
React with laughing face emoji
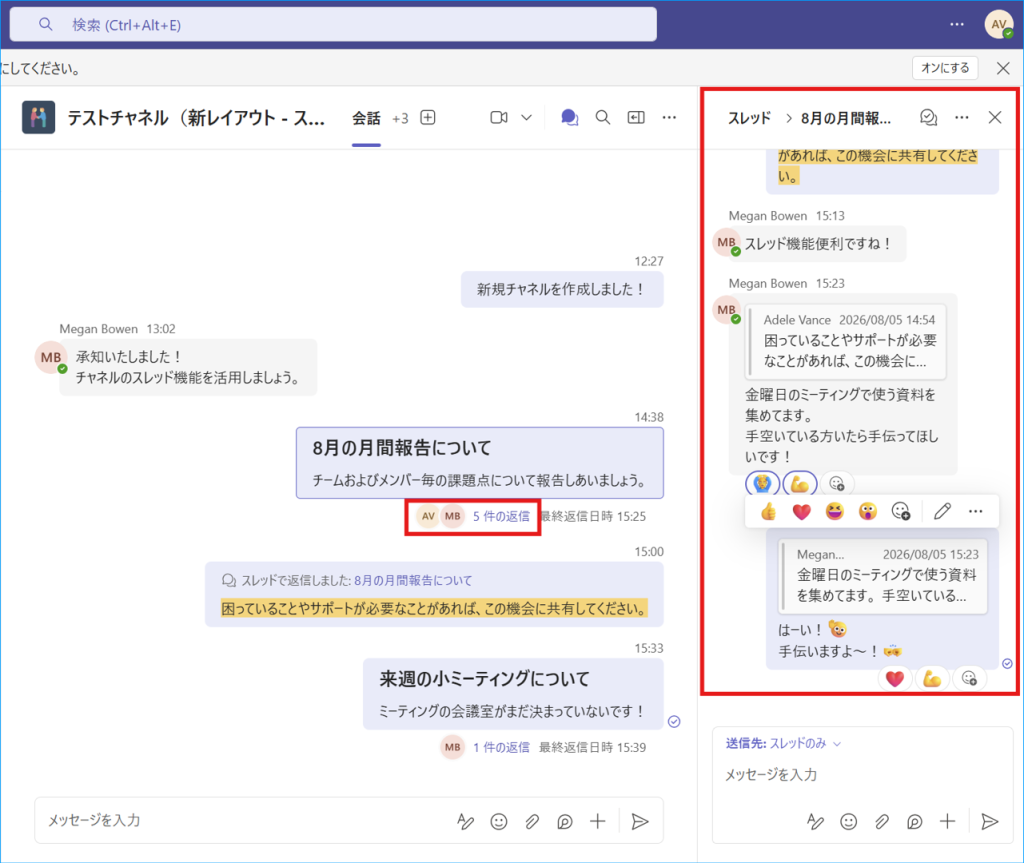tap(835, 512)
